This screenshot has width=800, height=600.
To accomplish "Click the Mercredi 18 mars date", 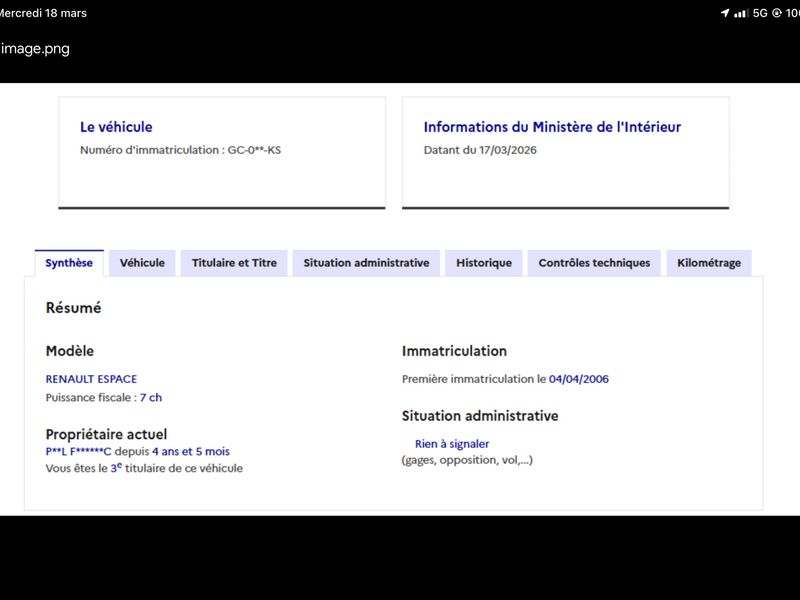I will tap(43, 13).
